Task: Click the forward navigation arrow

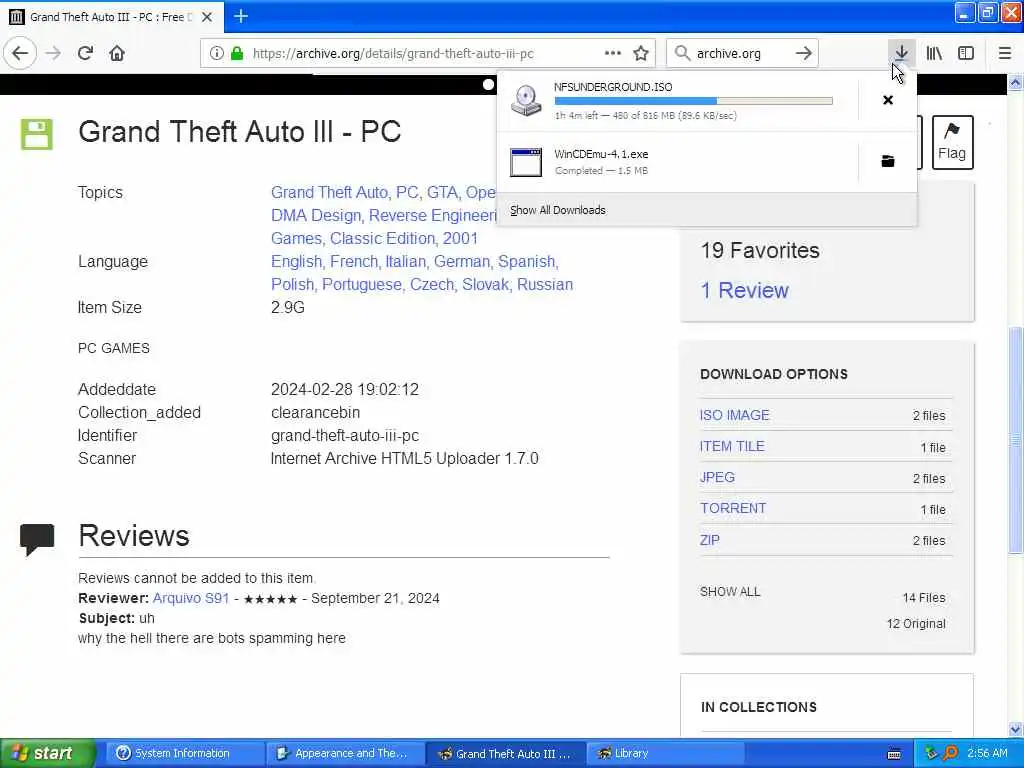Action: point(54,53)
